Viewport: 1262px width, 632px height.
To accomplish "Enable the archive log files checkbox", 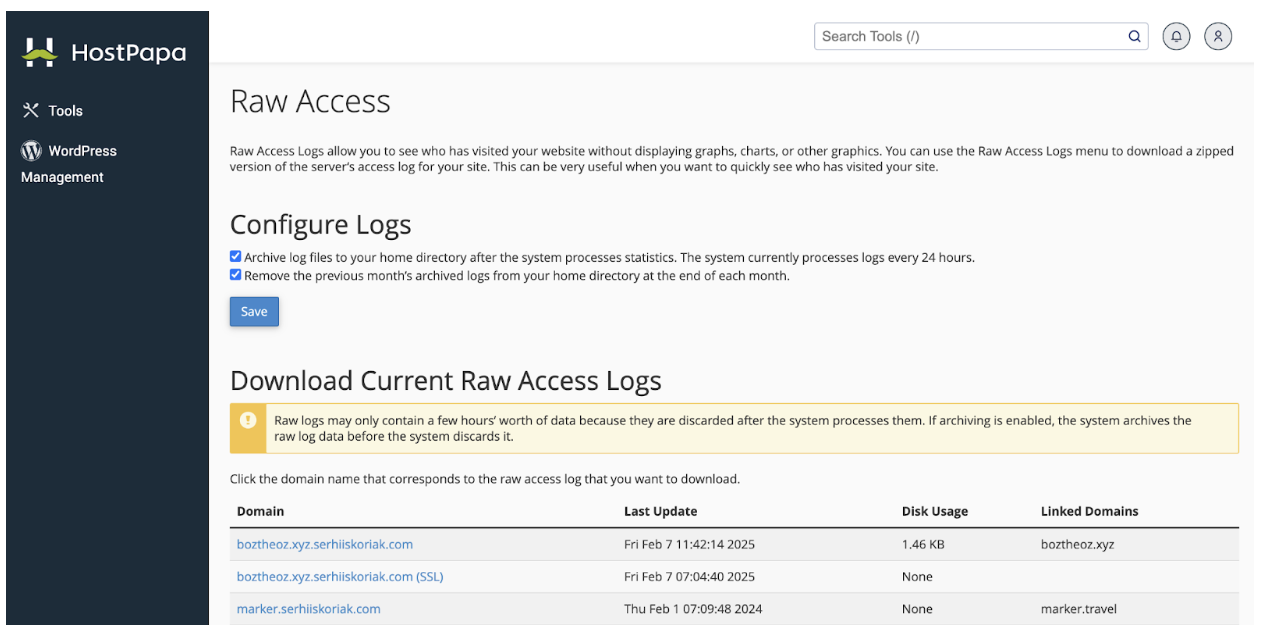I will pos(235,256).
